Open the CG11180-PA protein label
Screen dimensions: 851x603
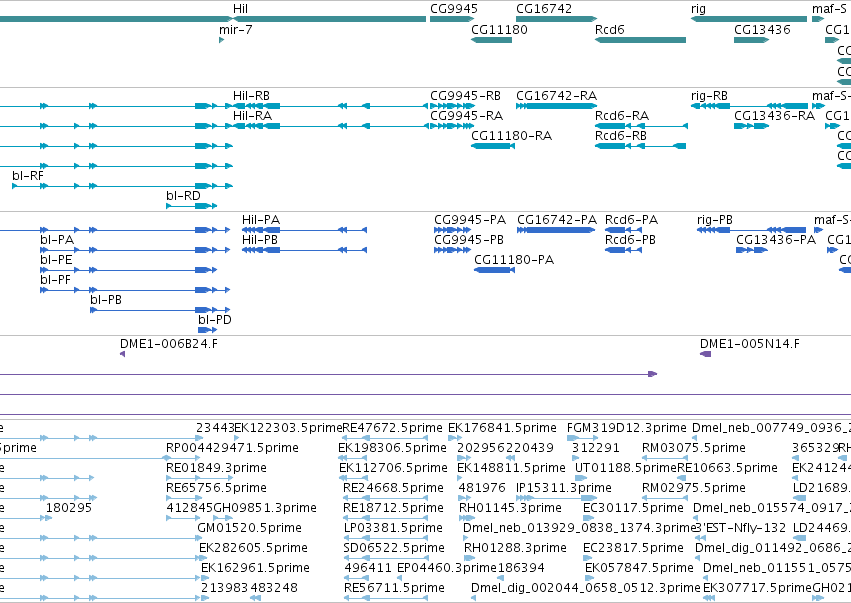[x=515, y=260]
